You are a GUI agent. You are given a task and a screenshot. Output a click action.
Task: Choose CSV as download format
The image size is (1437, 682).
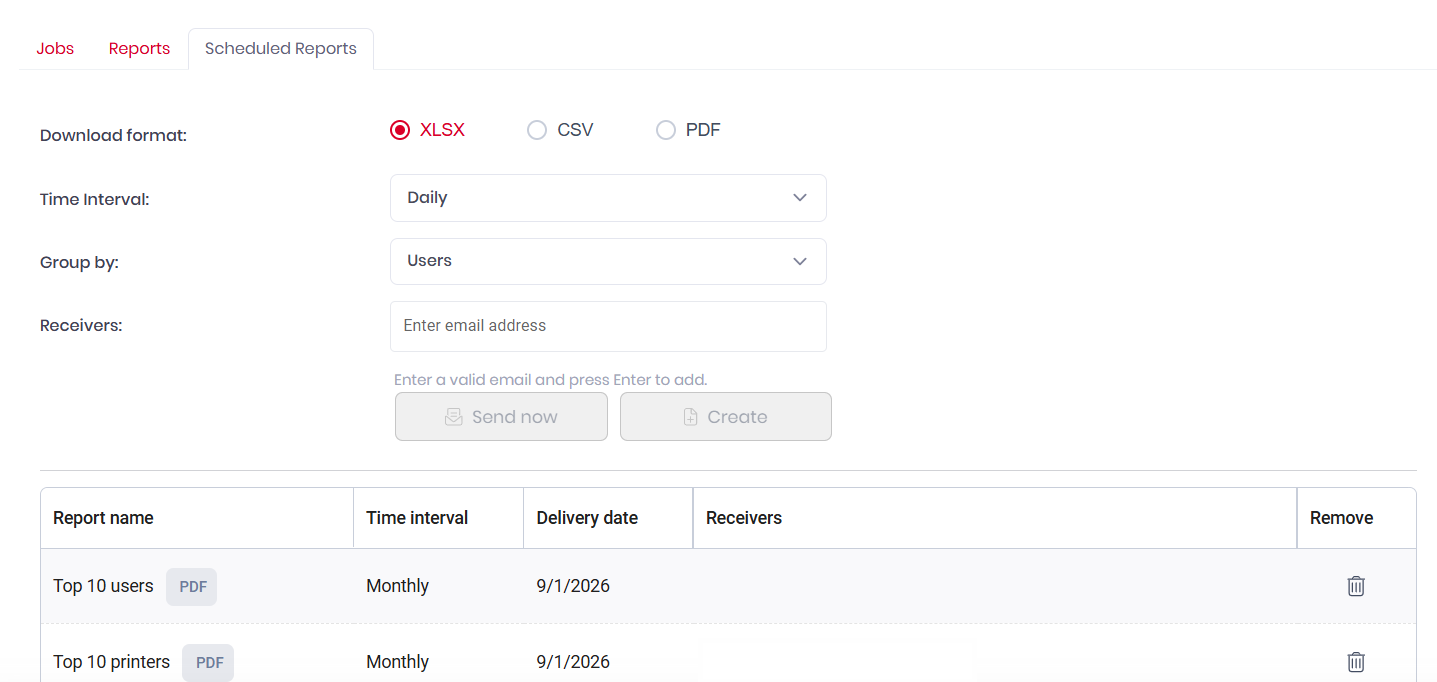[537, 130]
